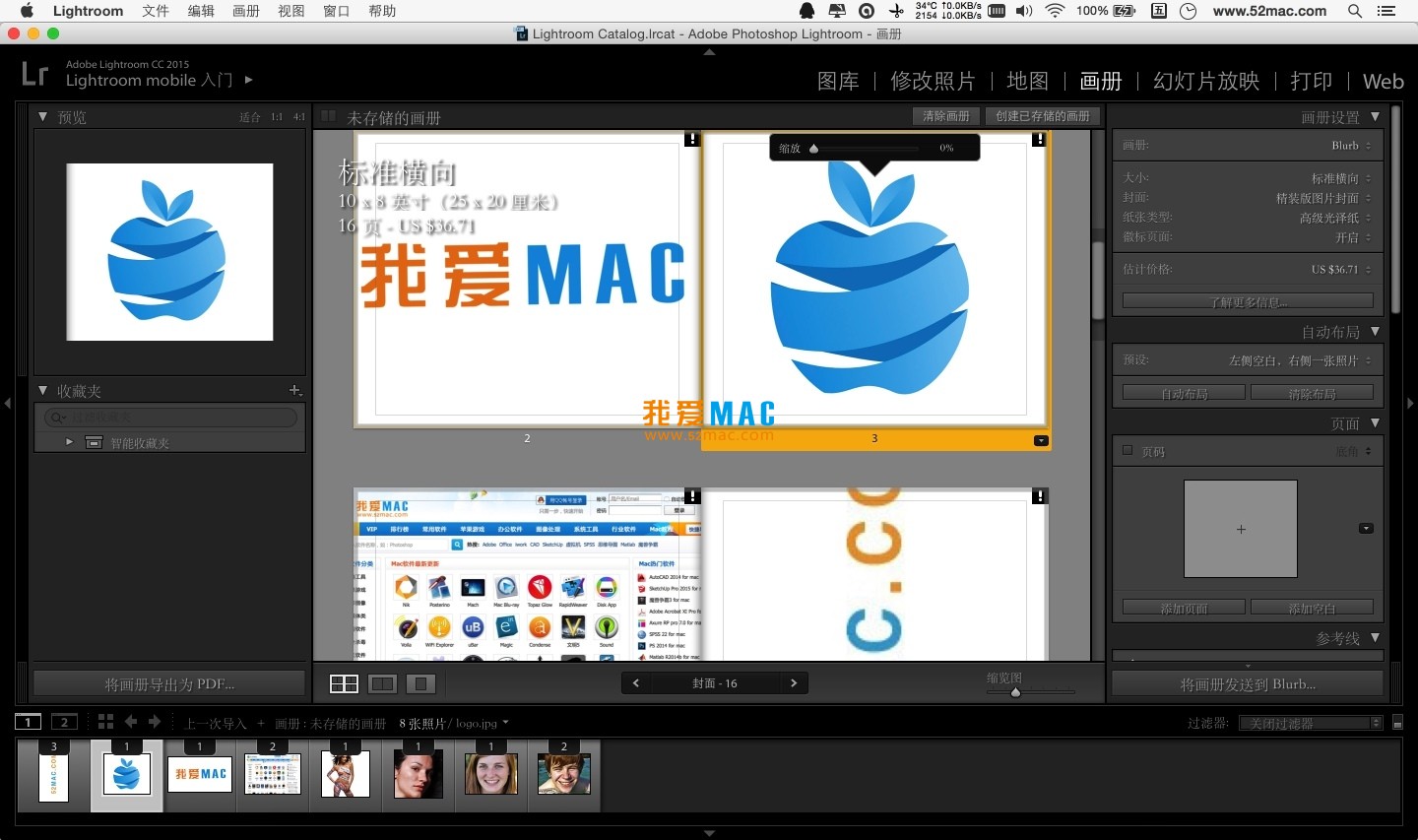The height and width of the screenshot is (840, 1418).
Task: Hide the top module picker arrow
Action: coord(709,51)
